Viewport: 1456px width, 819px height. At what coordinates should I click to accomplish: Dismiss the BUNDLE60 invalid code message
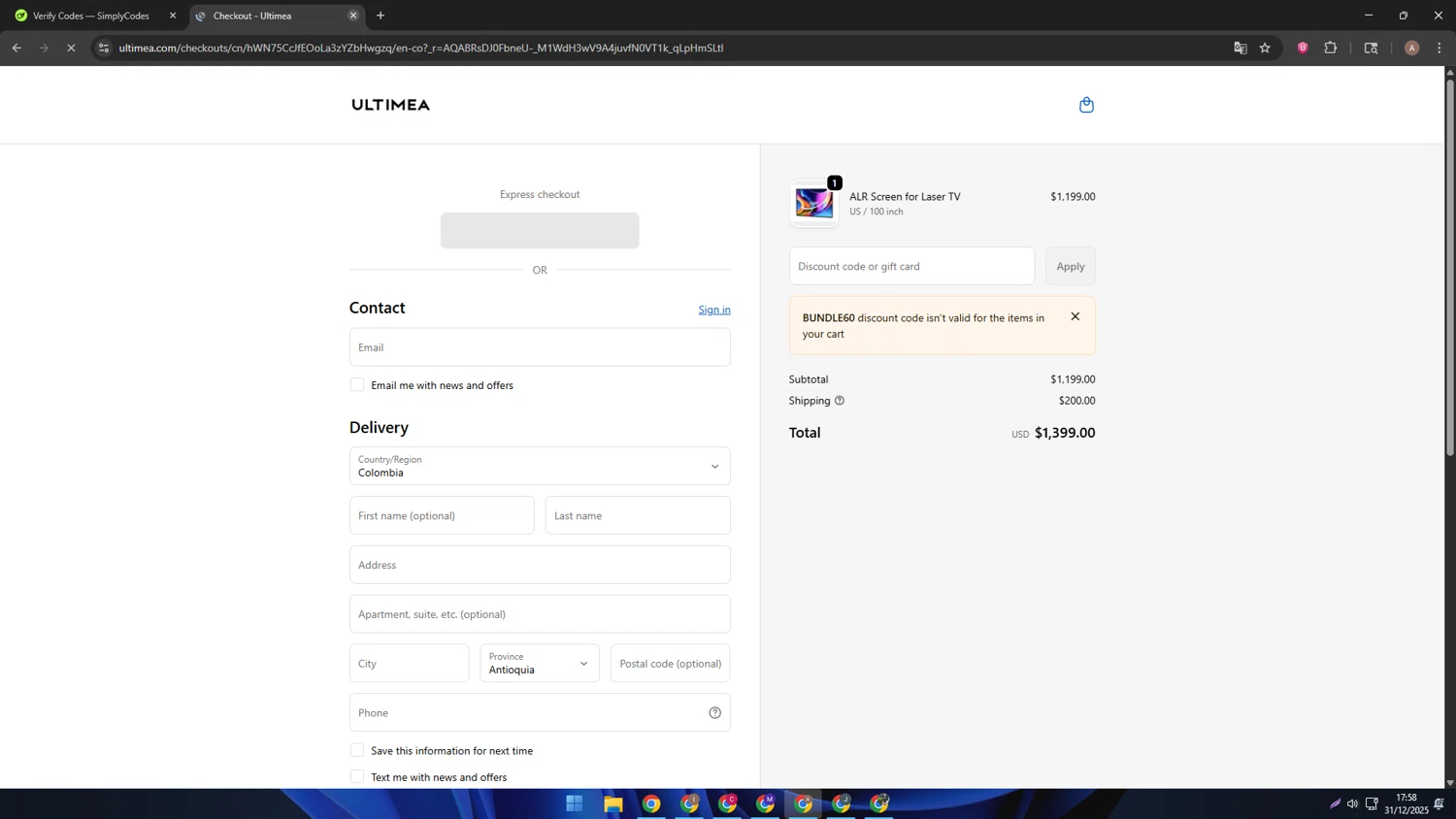coord(1075,316)
